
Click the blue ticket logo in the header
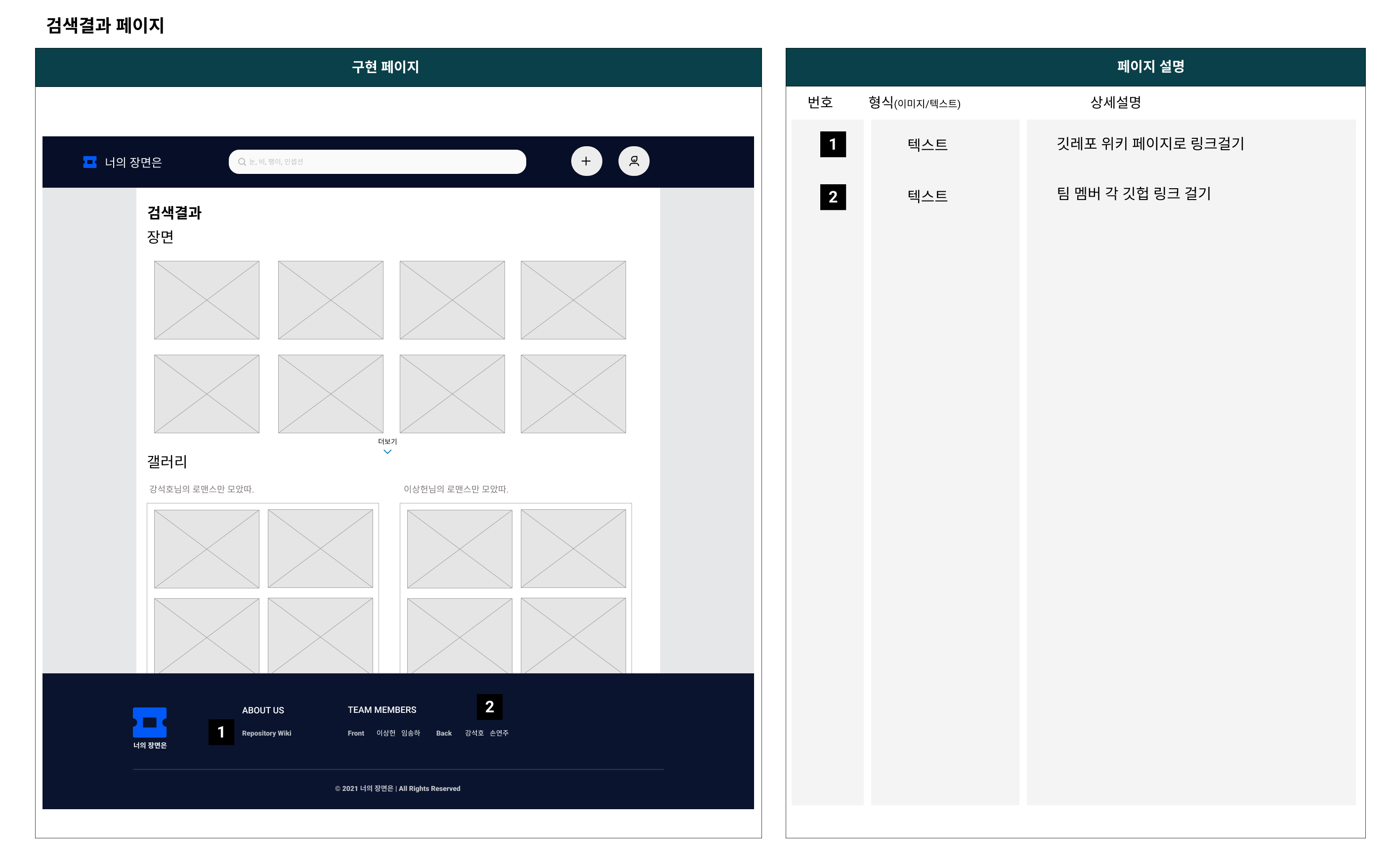pyautogui.click(x=90, y=163)
